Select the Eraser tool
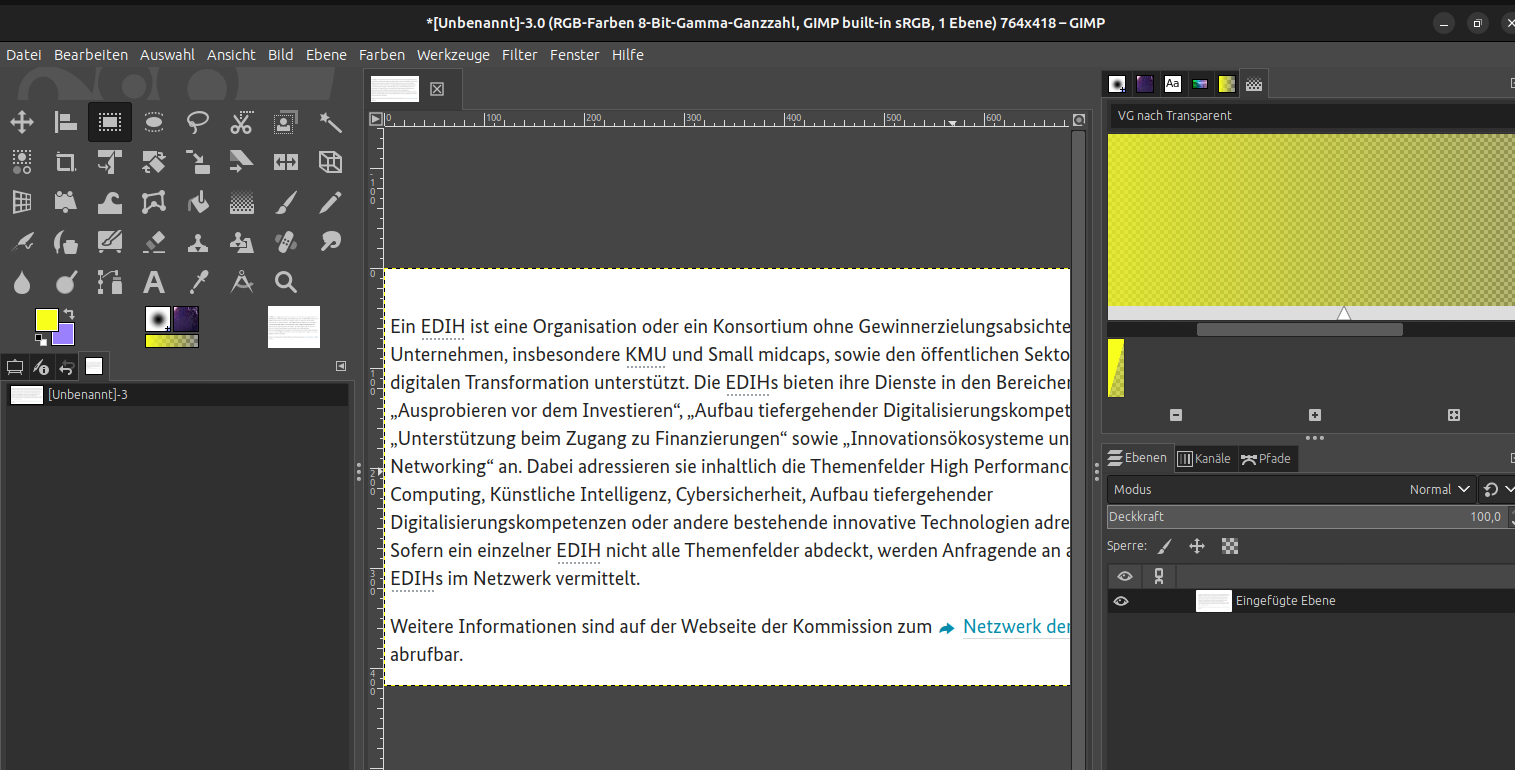1515x770 pixels. (154, 242)
